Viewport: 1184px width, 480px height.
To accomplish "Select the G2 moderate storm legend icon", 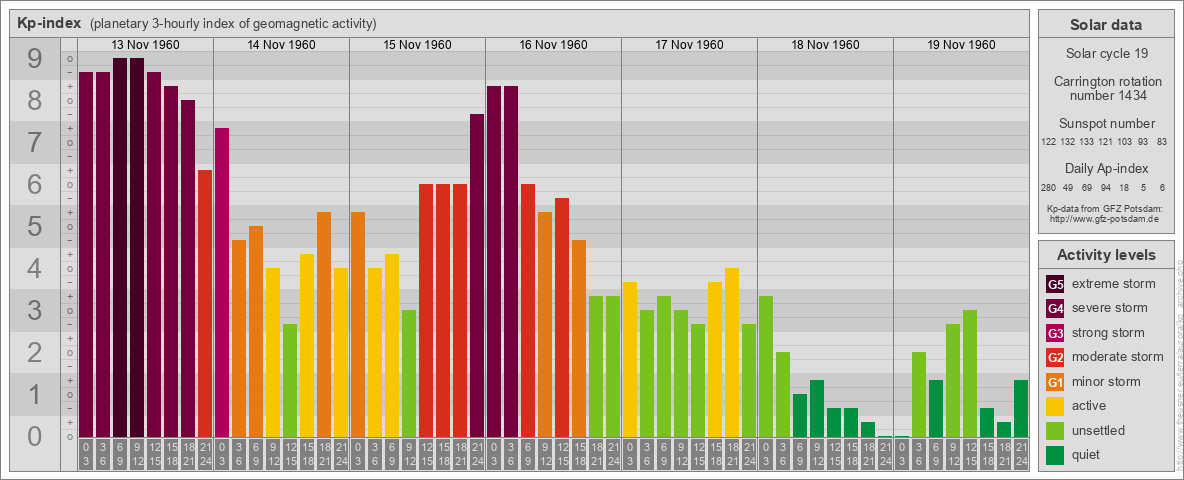I will 1055,357.
